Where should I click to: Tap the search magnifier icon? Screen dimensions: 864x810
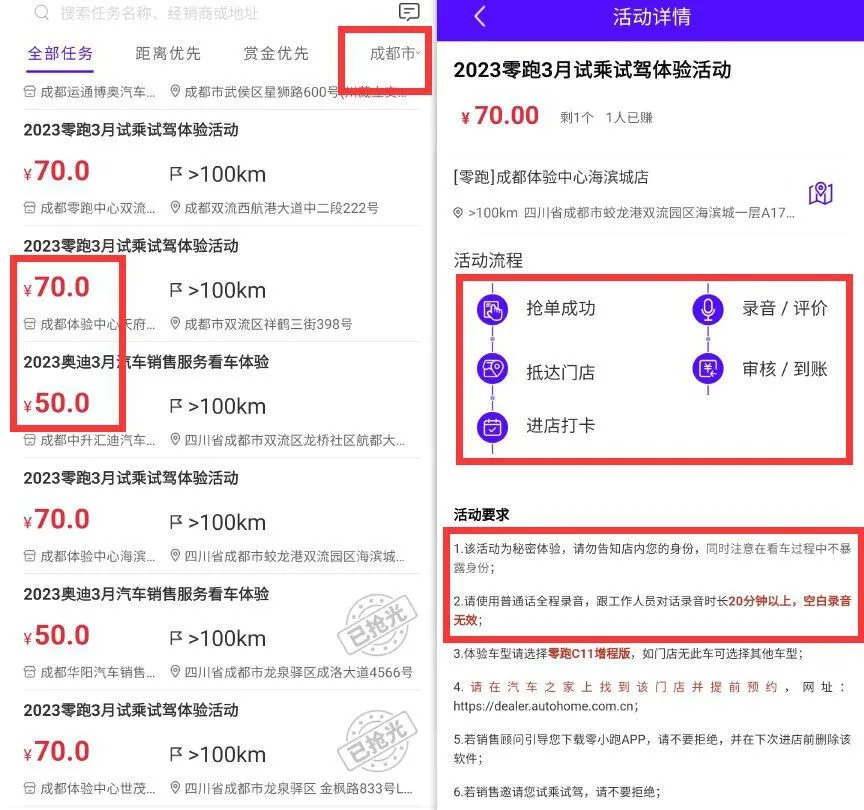[x=38, y=14]
